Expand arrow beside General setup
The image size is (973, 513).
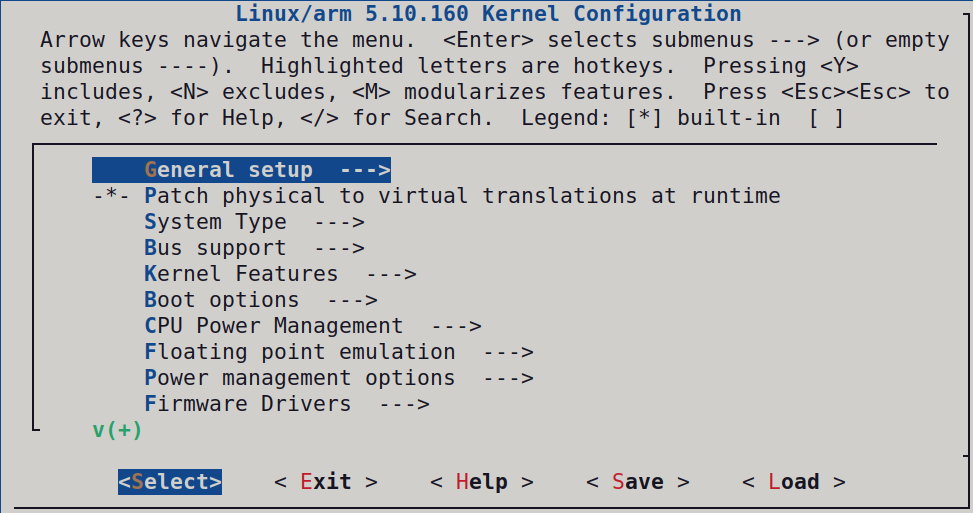pyautogui.click(x=365, y=170)
